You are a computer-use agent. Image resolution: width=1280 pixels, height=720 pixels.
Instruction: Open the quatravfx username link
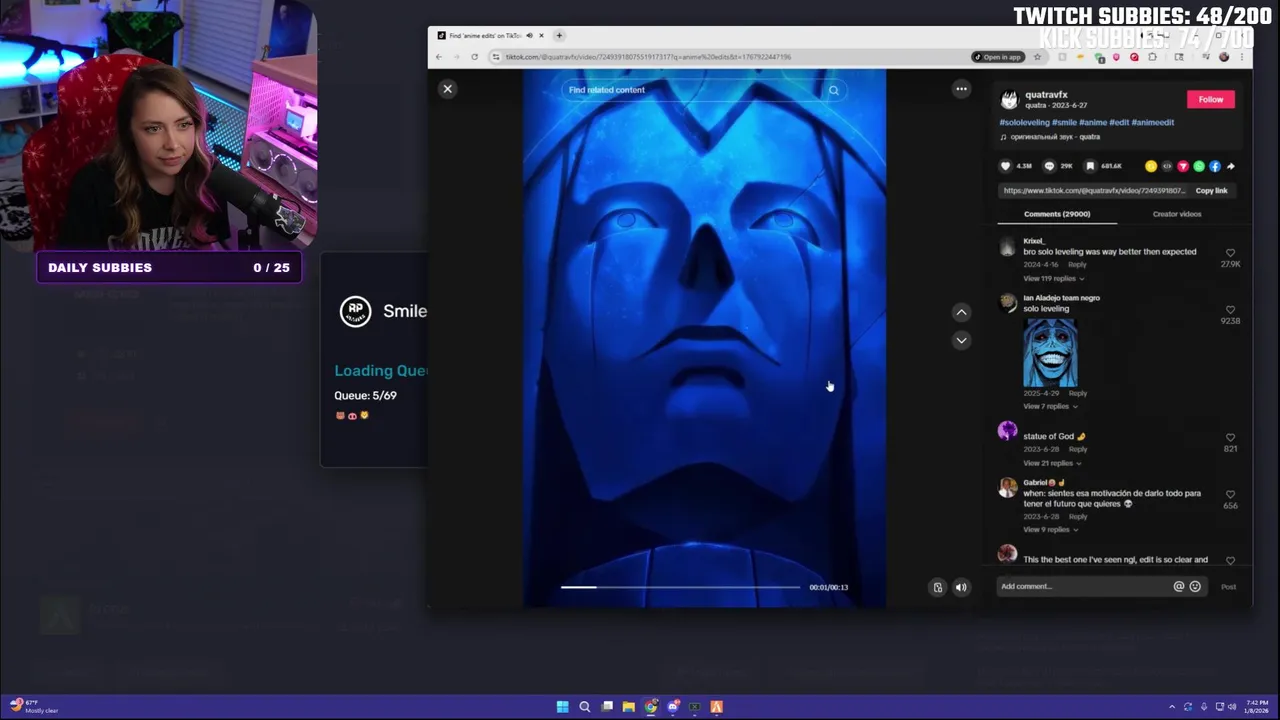pyautogui.click(x=1046, y=95)
